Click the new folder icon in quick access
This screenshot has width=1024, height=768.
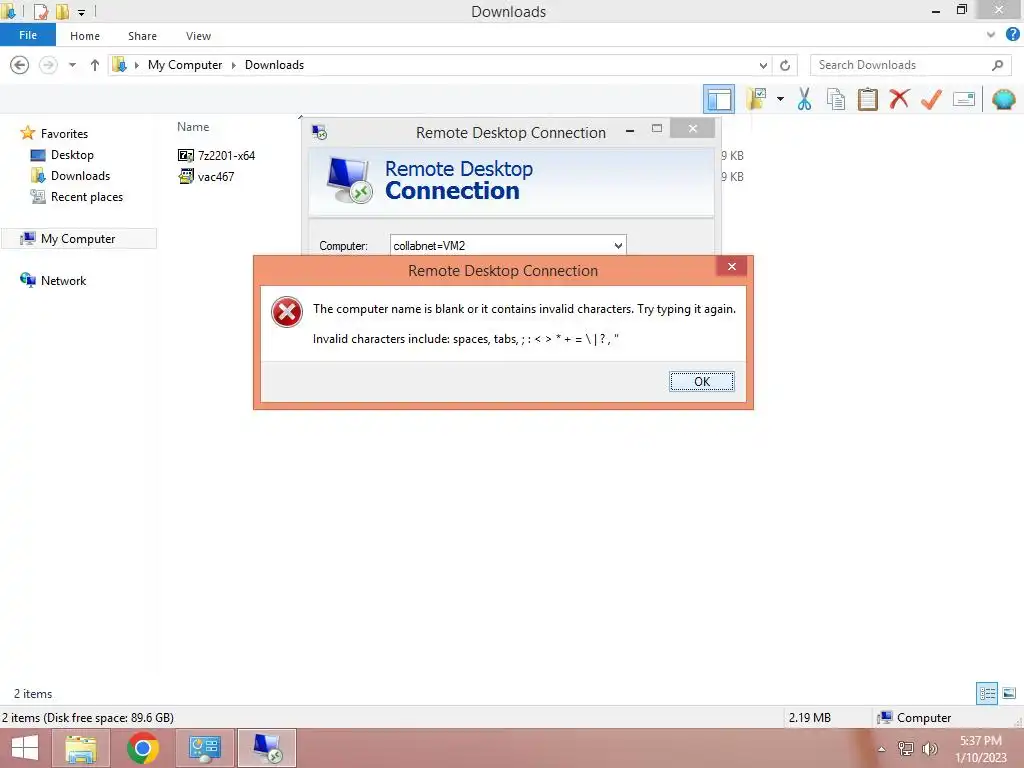pyautogui.click(x=62, y=11)
